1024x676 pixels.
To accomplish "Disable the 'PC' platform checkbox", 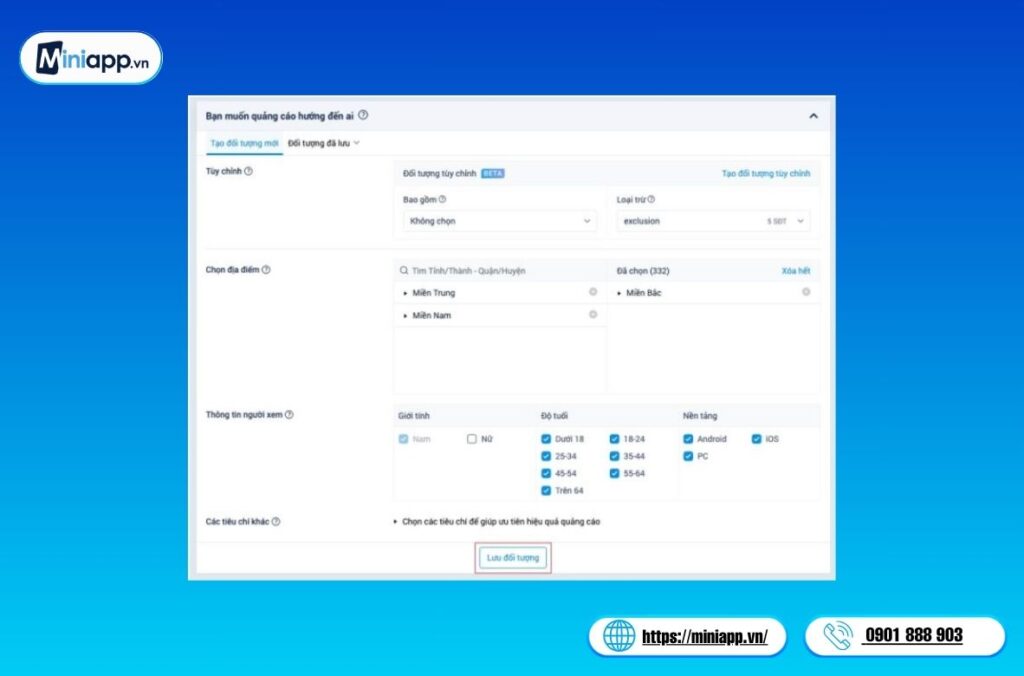I will tap(688, 456).
